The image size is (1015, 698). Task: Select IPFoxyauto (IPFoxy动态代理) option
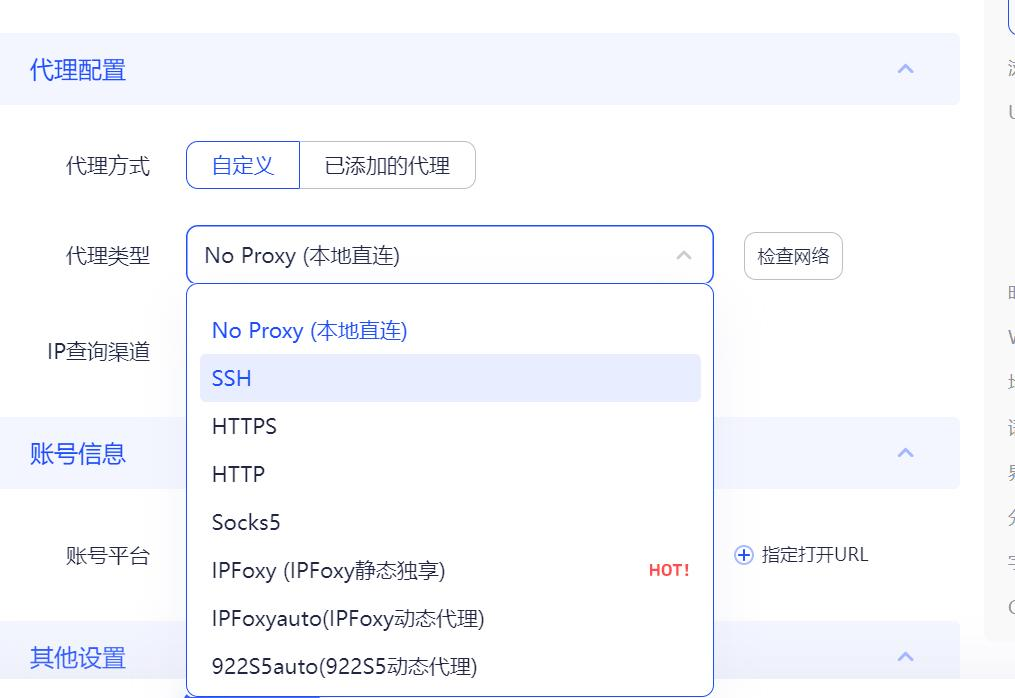[348, 618]
